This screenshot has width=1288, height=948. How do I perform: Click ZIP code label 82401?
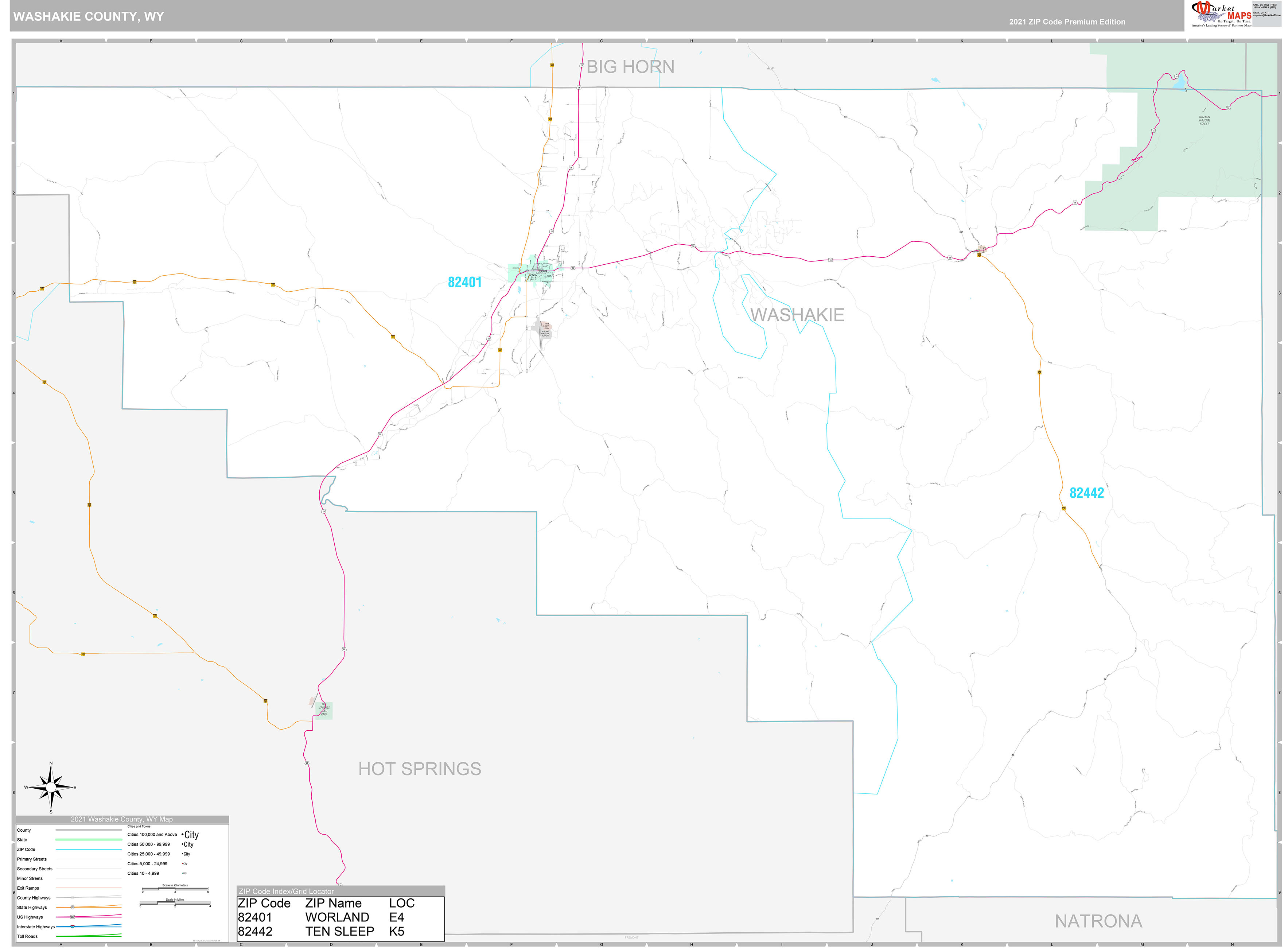pyautogui.click(x=465, y=282)
